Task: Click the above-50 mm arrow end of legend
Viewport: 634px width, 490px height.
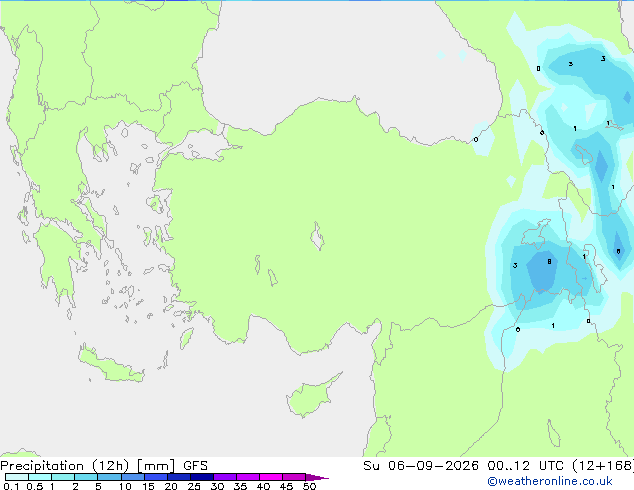Action: pos(317,477)
